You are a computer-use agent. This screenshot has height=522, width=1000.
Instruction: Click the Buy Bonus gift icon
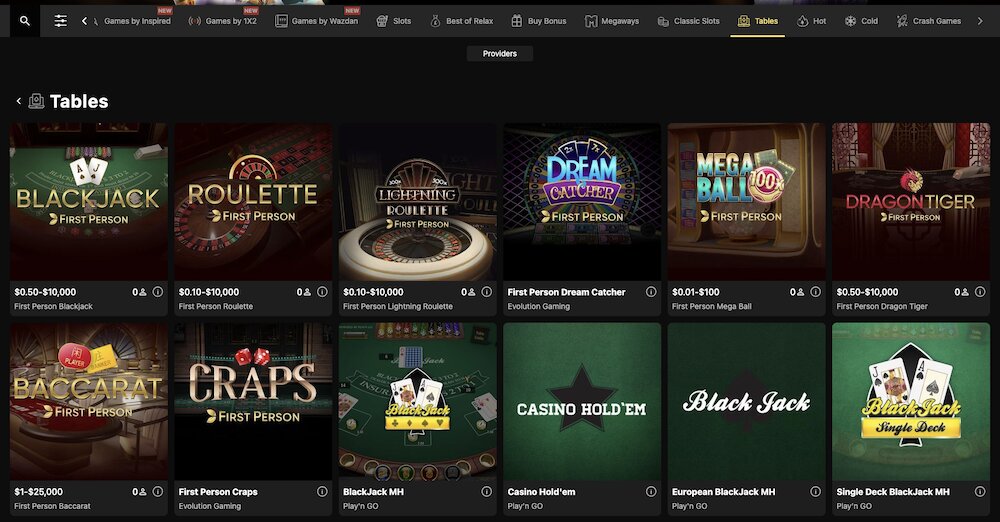(517, 21)
